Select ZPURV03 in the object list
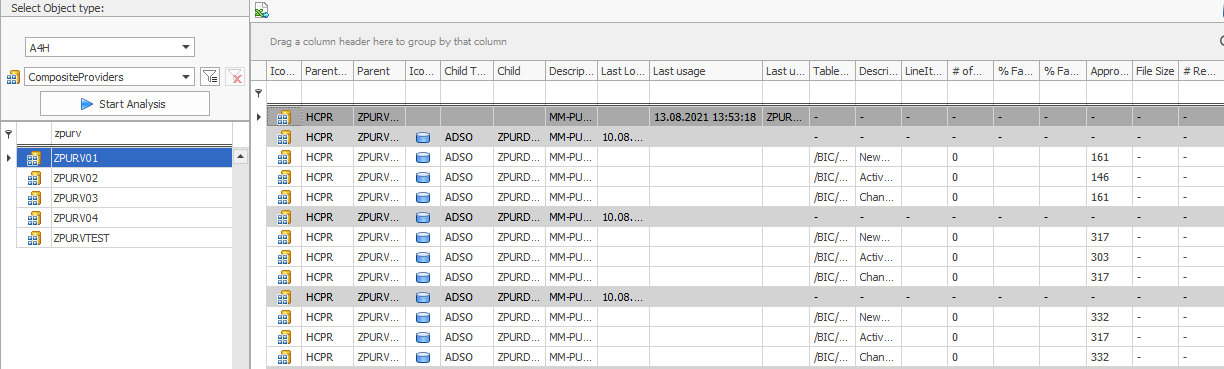 [x=141, y=198]
